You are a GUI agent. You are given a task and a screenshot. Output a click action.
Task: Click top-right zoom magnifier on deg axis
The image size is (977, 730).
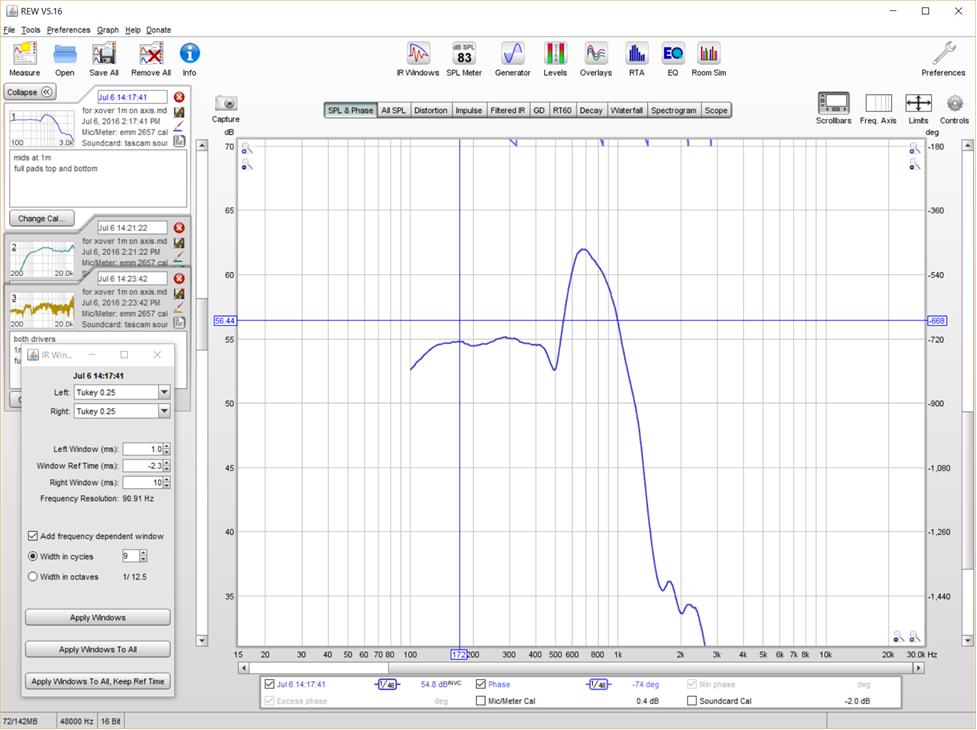(914, 148)
